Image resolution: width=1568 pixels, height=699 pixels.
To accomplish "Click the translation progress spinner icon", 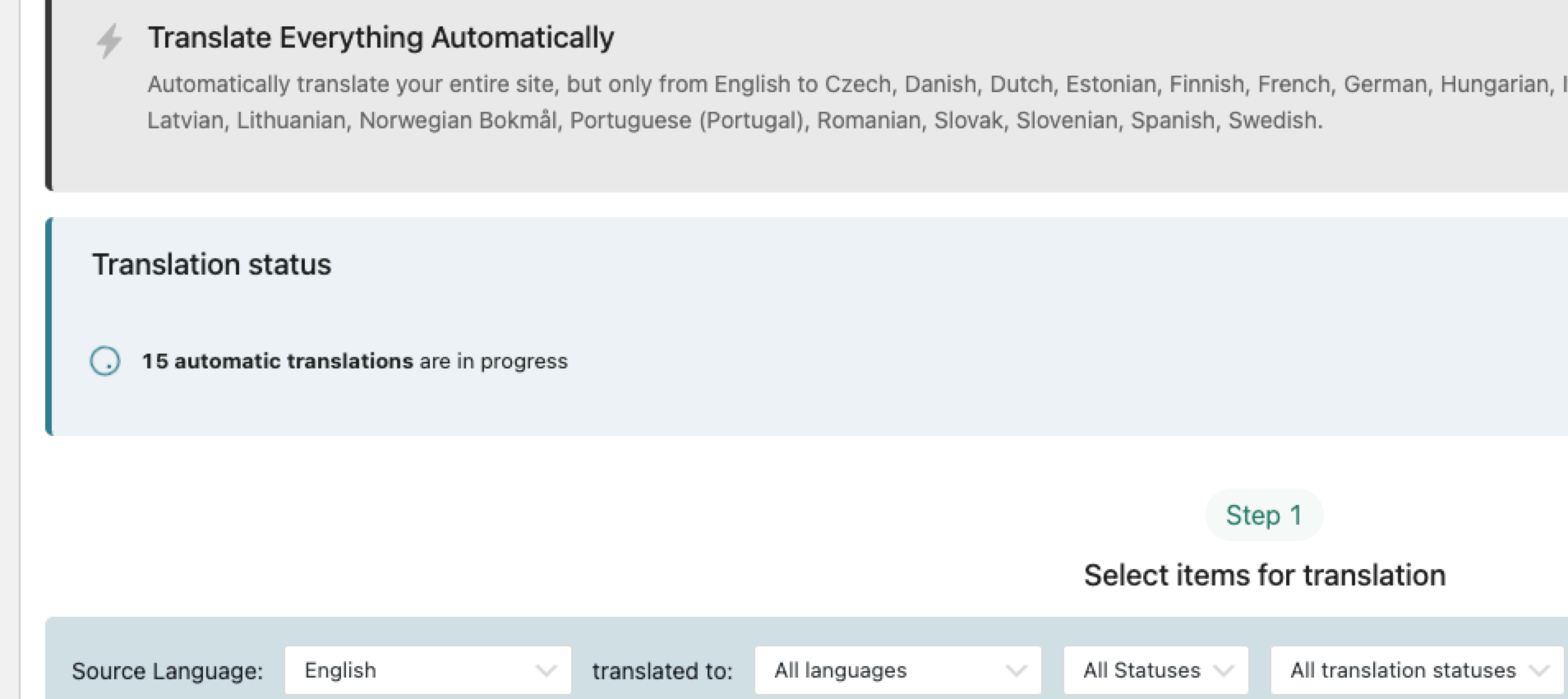I will point(105,361).
